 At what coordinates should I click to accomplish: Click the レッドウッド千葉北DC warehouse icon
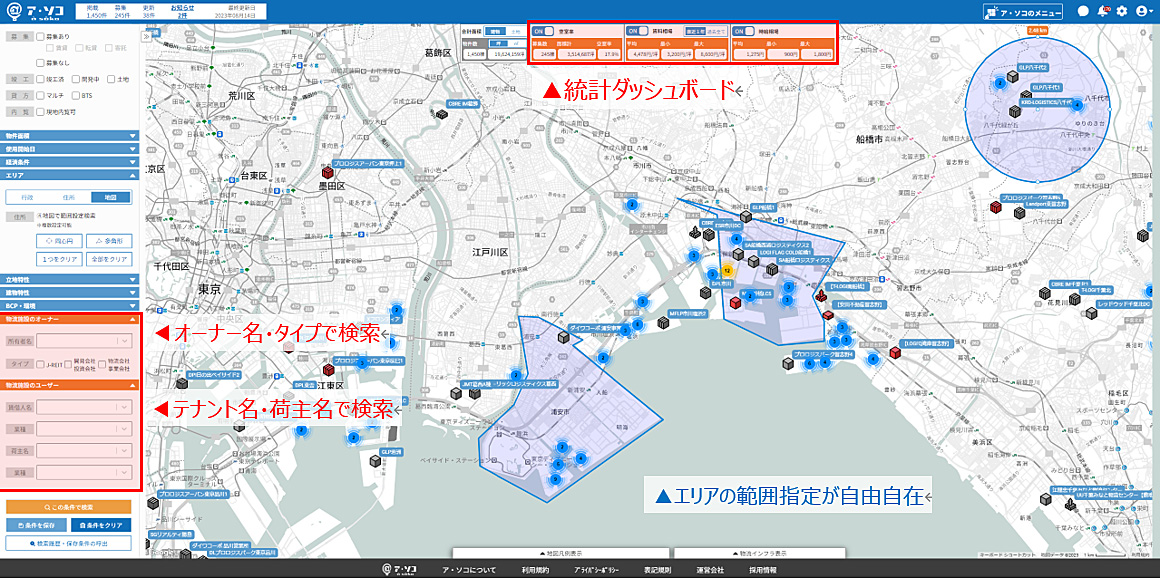1092,313
